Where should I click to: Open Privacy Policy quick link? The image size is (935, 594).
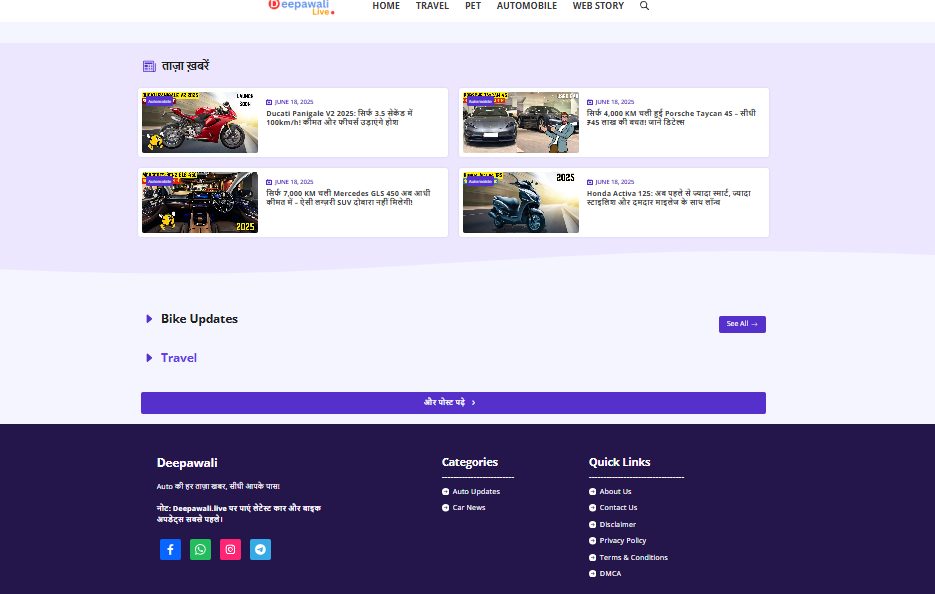coord(623,541)
